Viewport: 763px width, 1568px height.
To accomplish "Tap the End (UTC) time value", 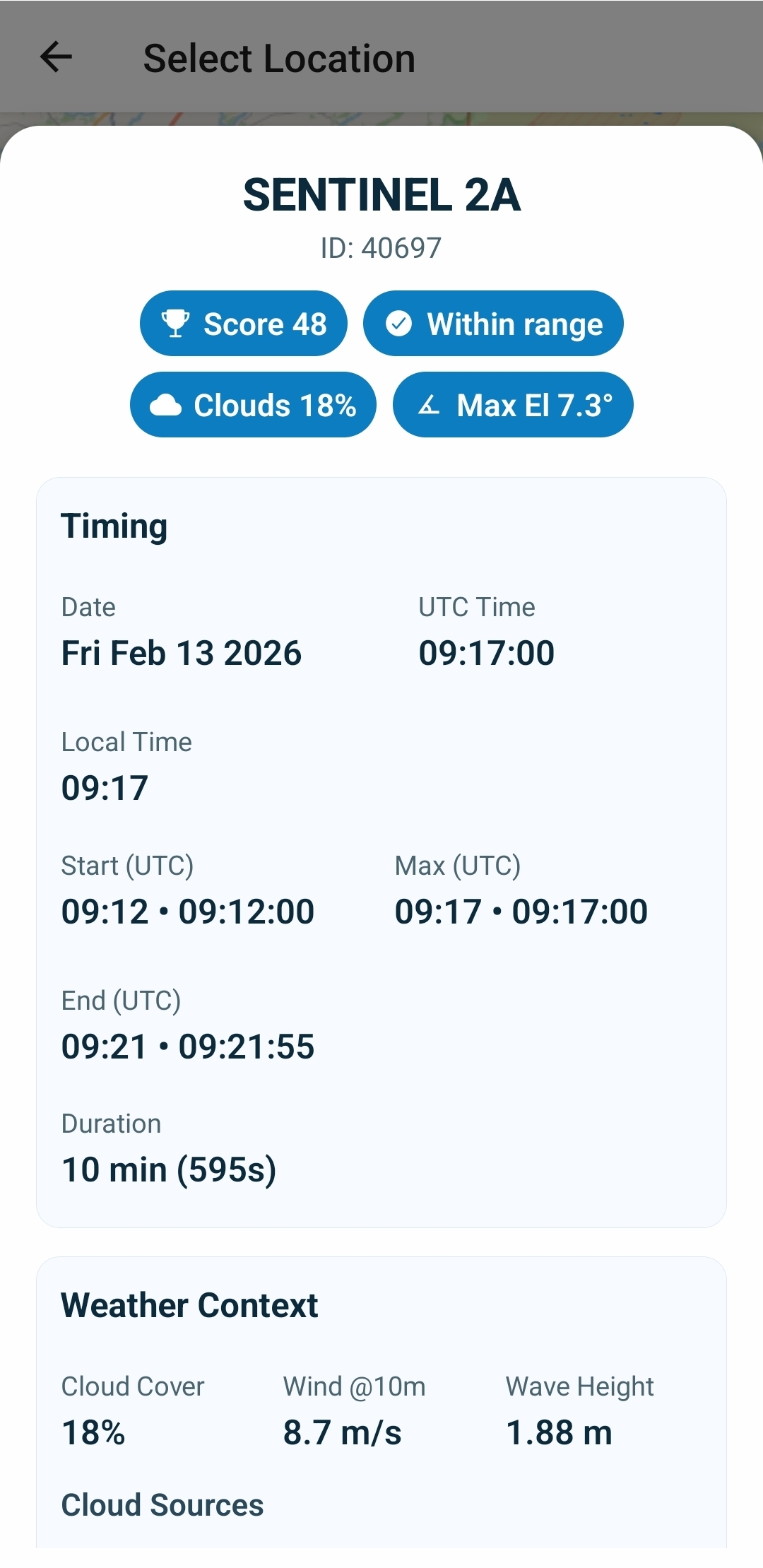I will tap(188, 1047).
